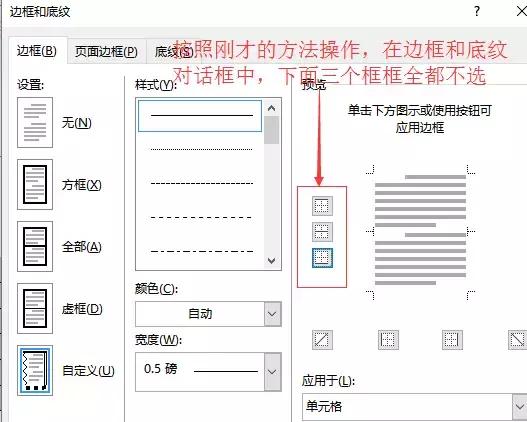The height and width of the screenshot is (422, 527).
Task: Click the 宽度(W) label
Action: 158,340
